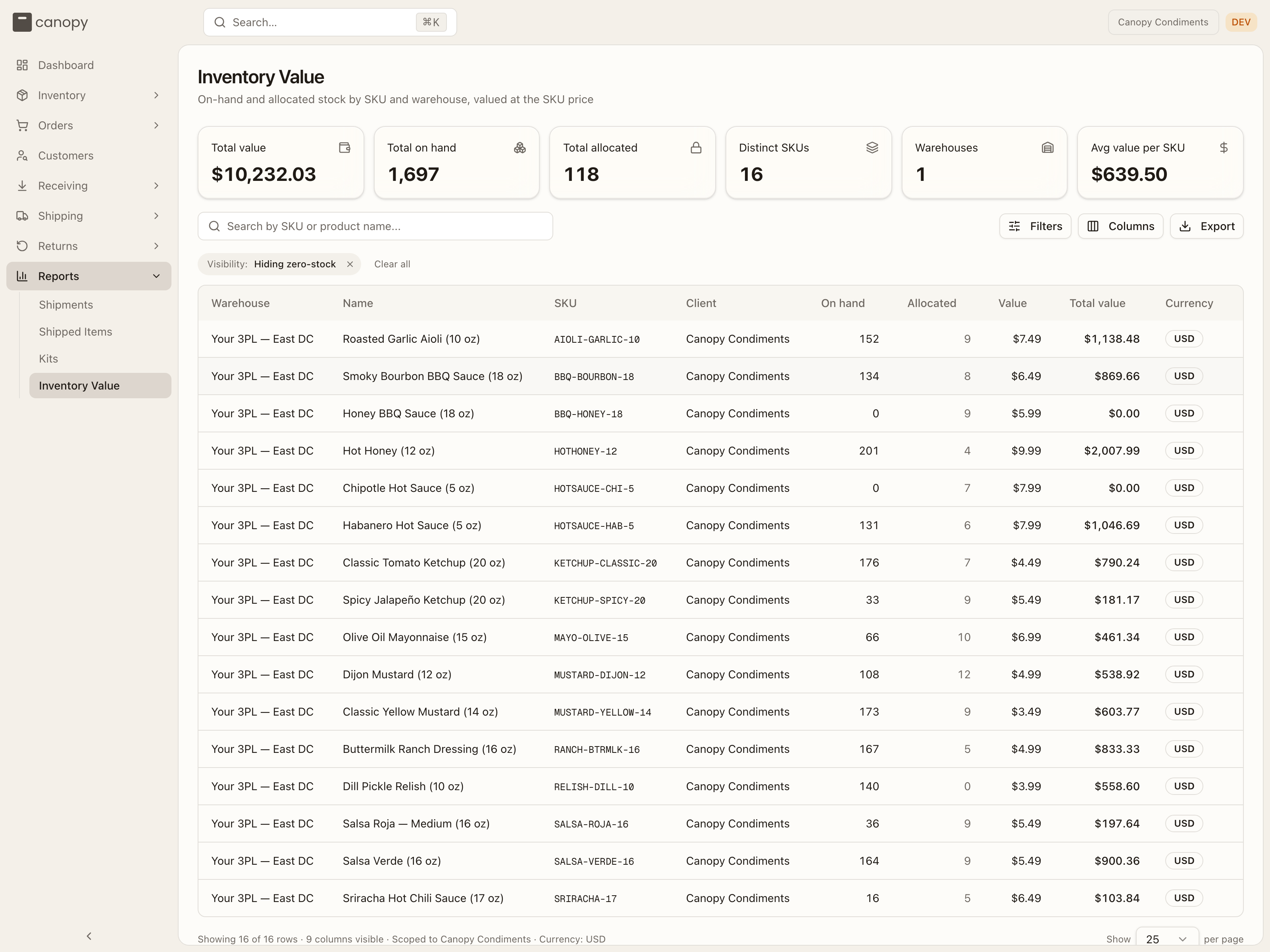Sort by the Allocated column header
Screen dimensions: 1270x952
click(931, 303)
